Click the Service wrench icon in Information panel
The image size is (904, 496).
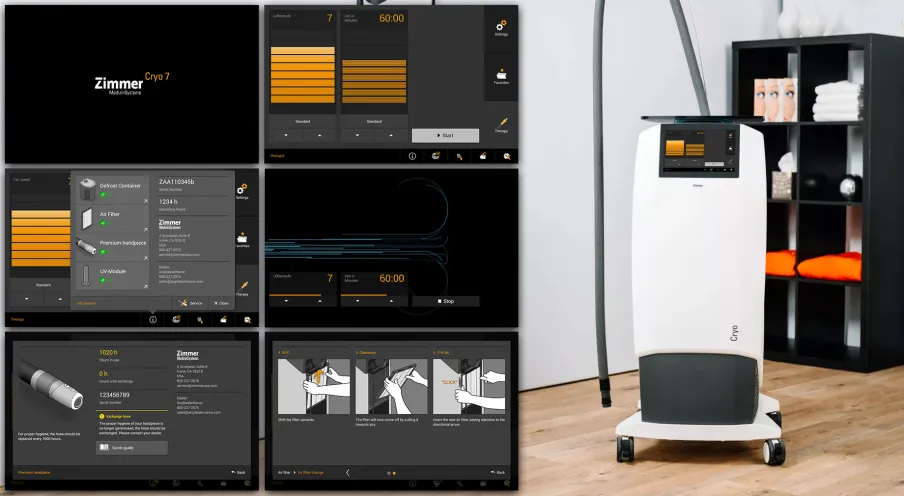(190, 303)
